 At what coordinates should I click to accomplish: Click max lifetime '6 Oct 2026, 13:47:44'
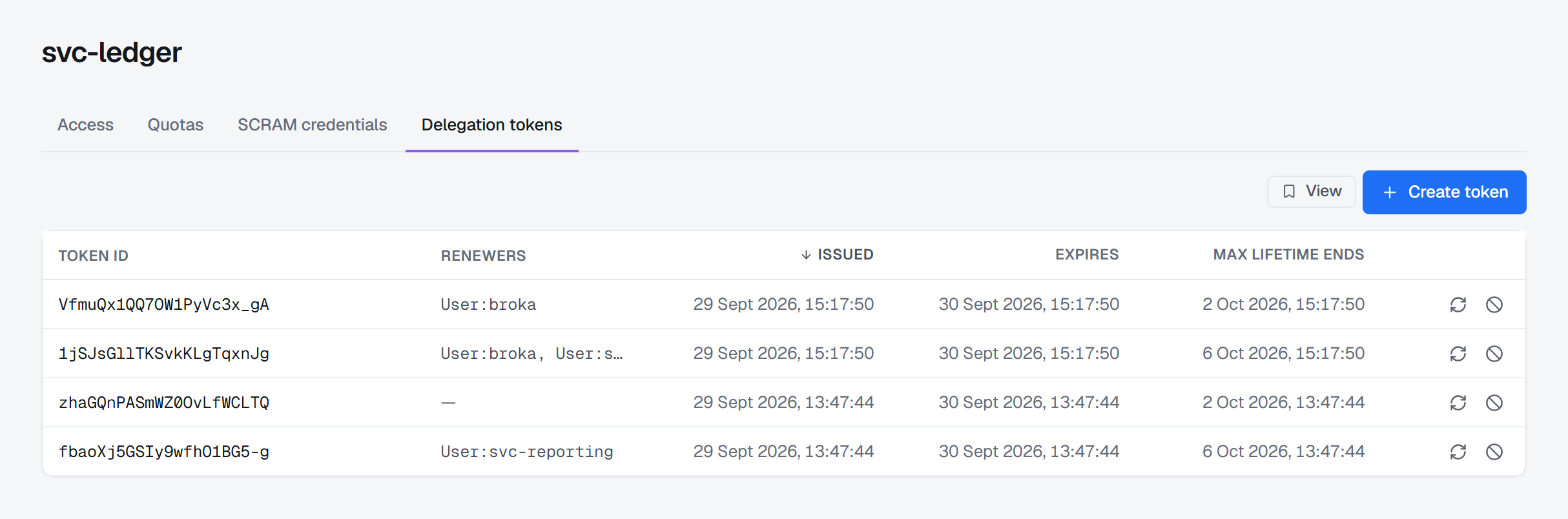point(1283,451)
